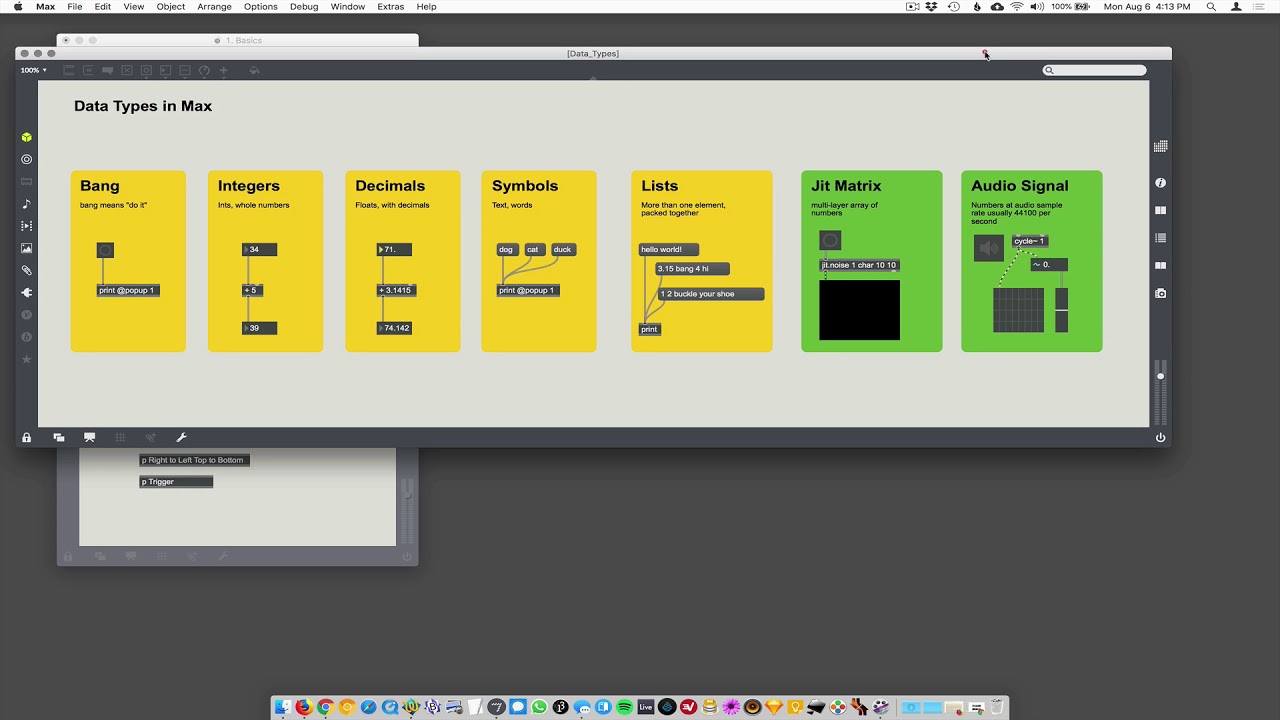Viewport: 1280px width, 720px height.
Task: Select the 'jit.noise 1 char 10 10' object
Action: (x=859, y=265)
